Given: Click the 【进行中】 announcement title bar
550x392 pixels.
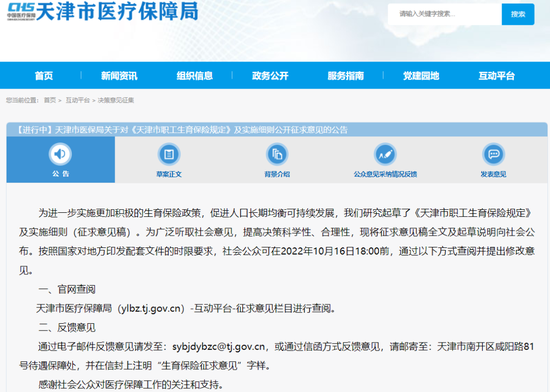Looking at the screenshot, I should (x=277, y=130).
